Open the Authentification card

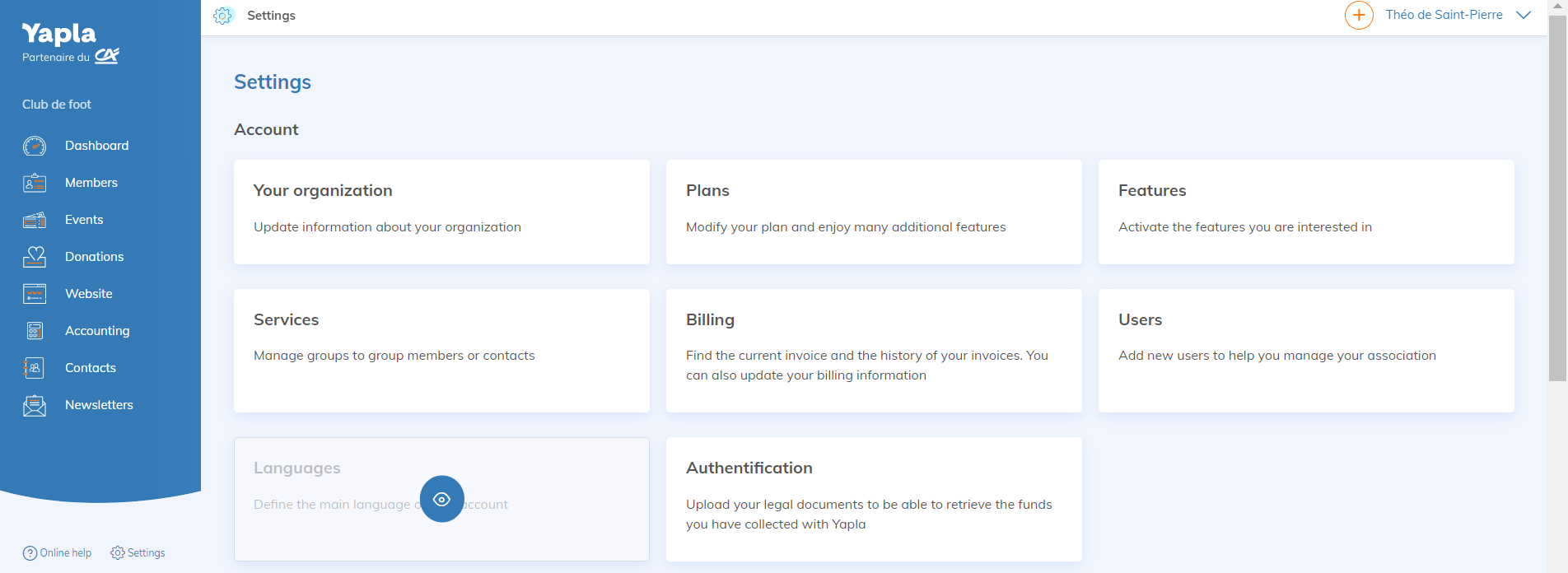tap(874, 498)
